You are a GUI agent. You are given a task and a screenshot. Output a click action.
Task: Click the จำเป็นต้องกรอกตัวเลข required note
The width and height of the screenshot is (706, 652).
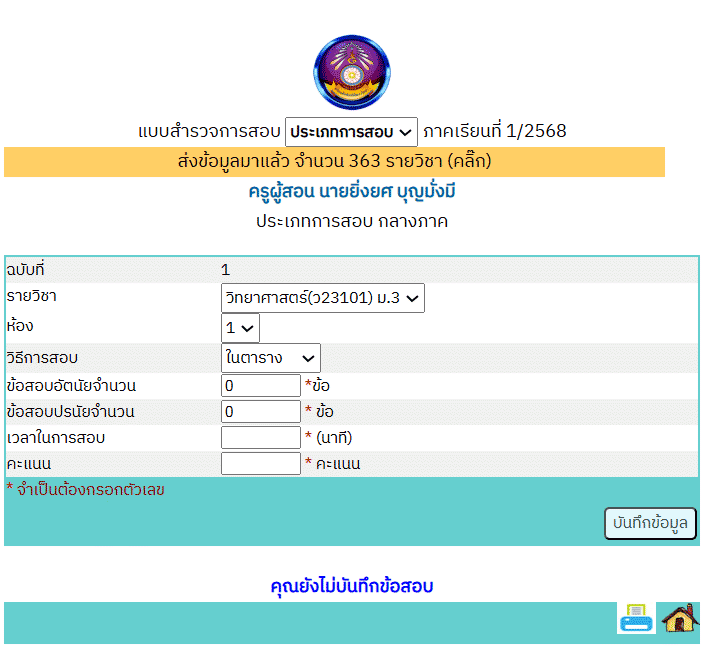tap(85, 490)
